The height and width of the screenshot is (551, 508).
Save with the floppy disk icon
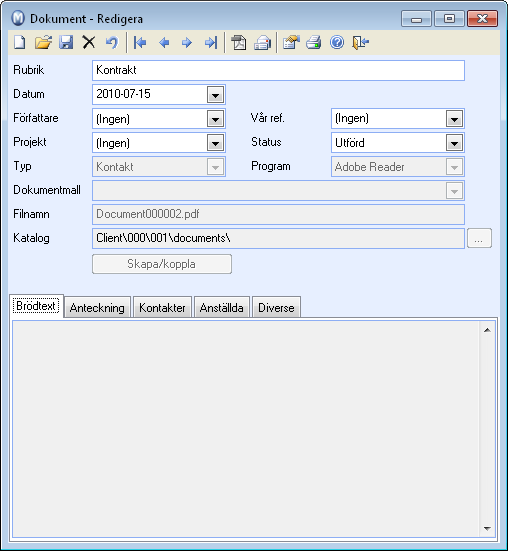66,43
